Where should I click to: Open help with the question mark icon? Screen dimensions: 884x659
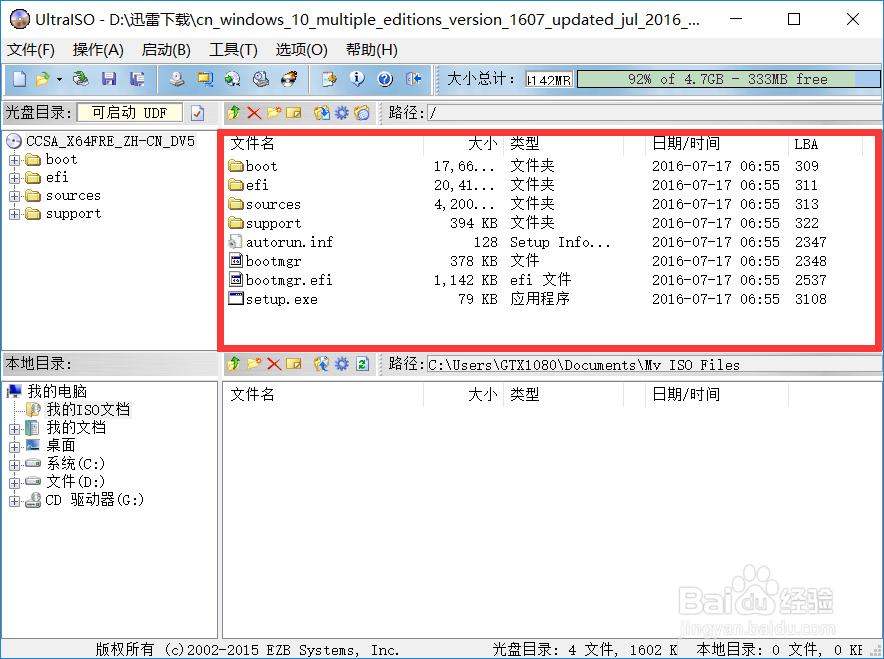point(385,79)
